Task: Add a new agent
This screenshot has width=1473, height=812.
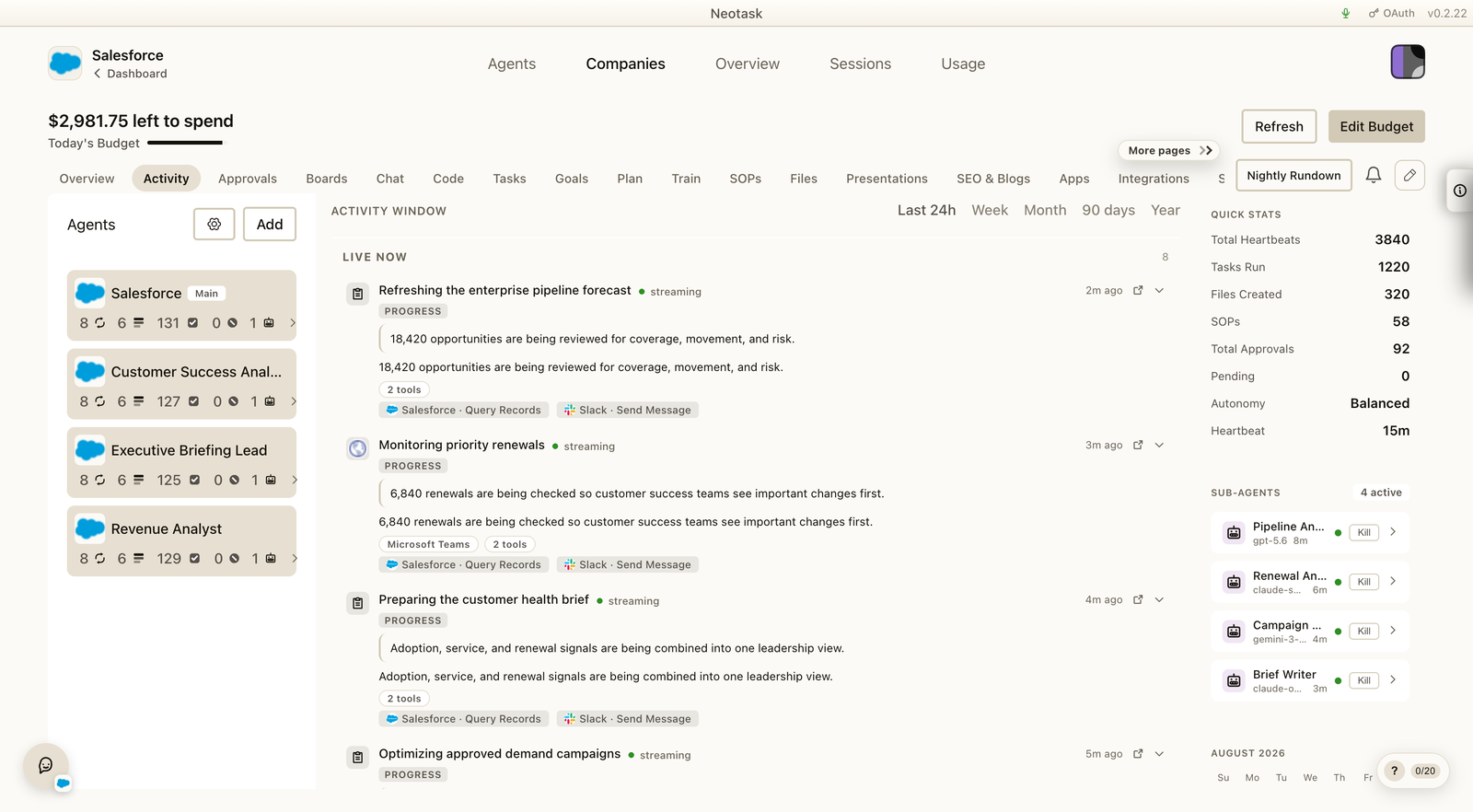Action: (270, 224)
